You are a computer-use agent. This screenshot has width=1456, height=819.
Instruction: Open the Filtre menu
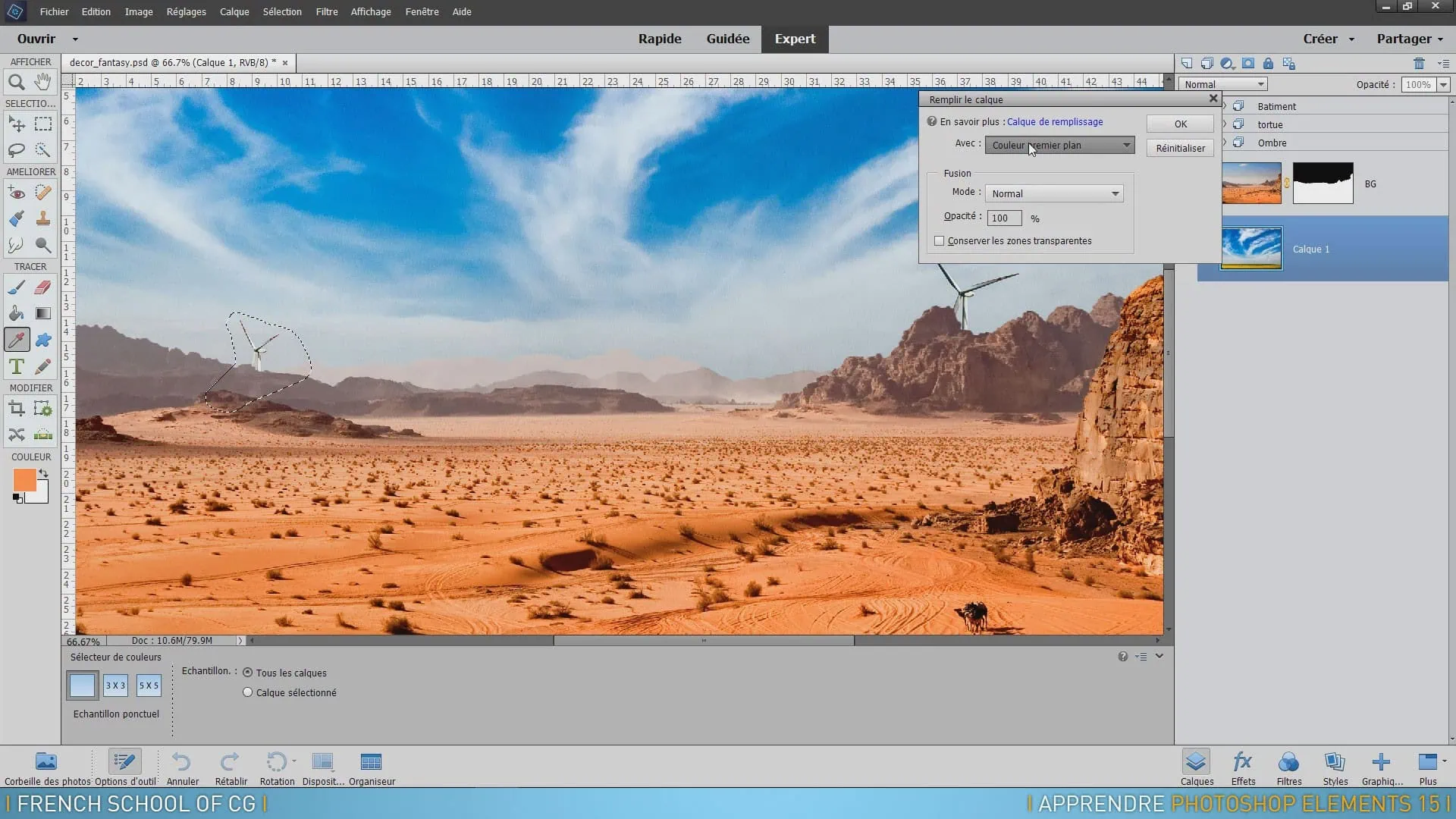pyautogui.click(x=327, y=11)
